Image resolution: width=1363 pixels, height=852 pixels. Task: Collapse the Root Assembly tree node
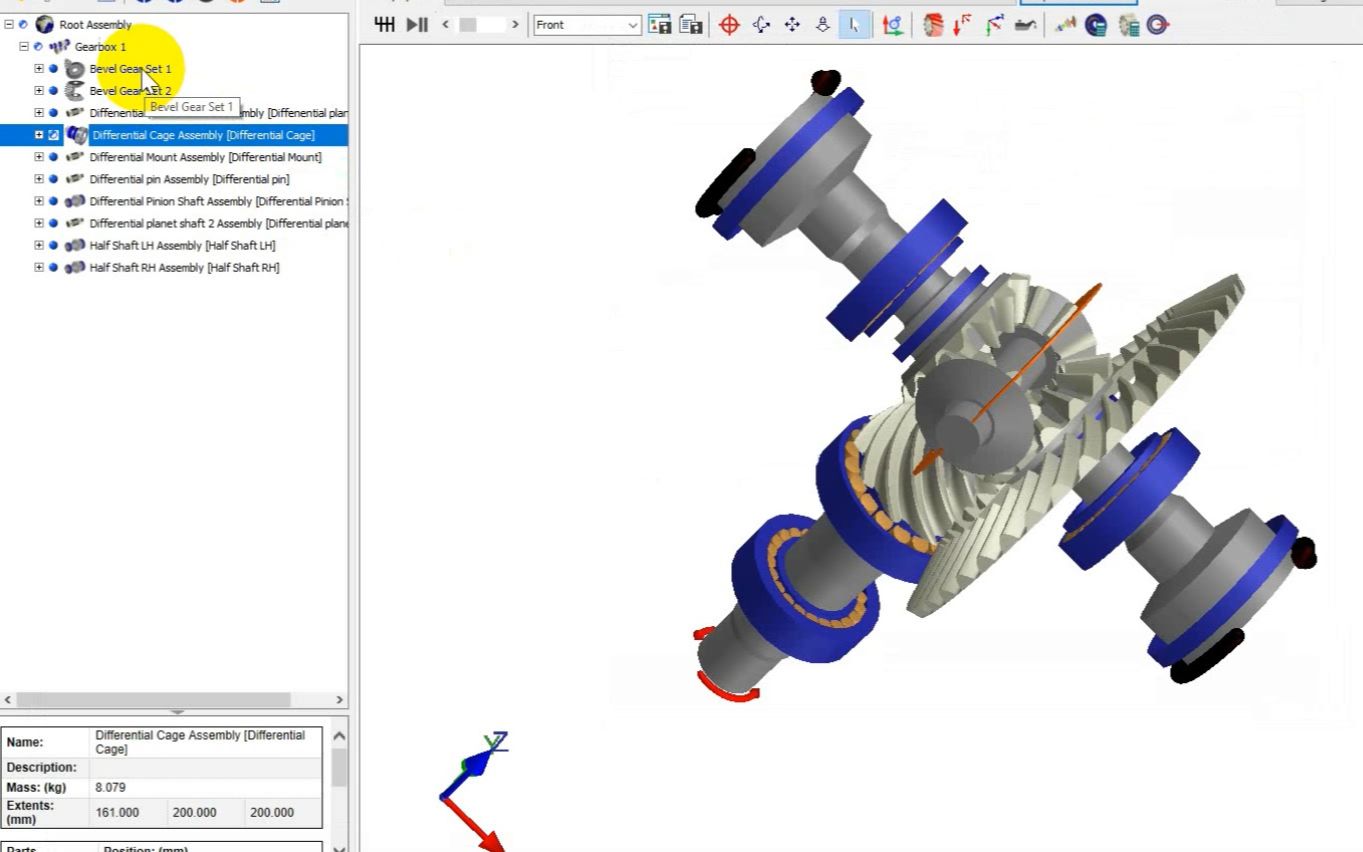(9, 24)
